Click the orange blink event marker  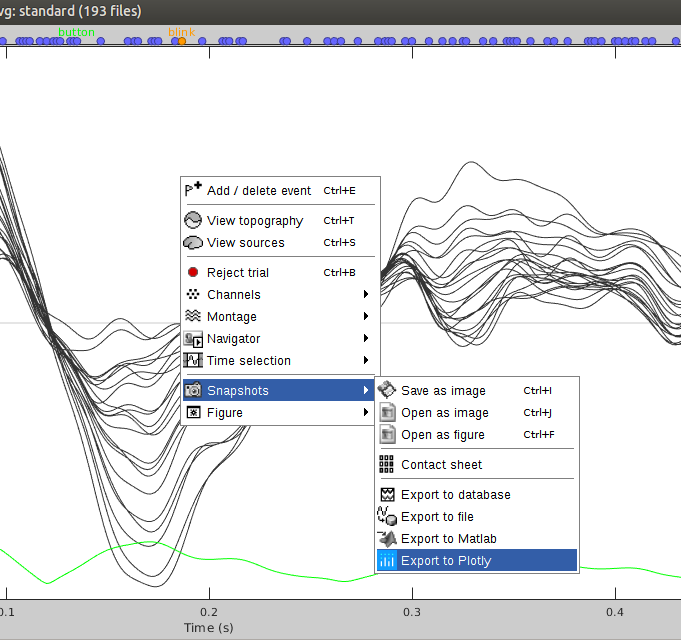click(x=181, y=41)
